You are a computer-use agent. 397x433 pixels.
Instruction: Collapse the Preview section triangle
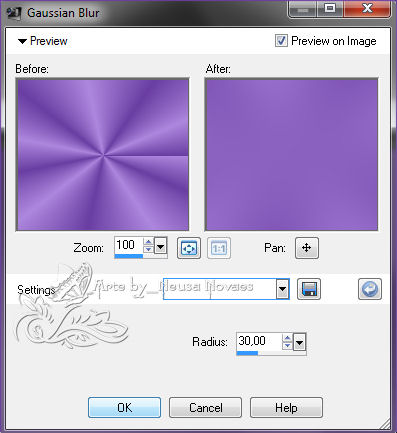[x=22, y=41]
